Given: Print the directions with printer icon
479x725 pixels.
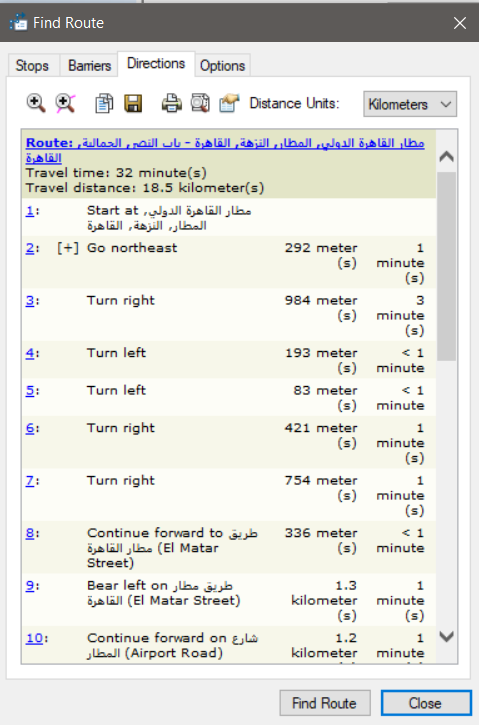Looking at the screenshot, I should [172, 104].
